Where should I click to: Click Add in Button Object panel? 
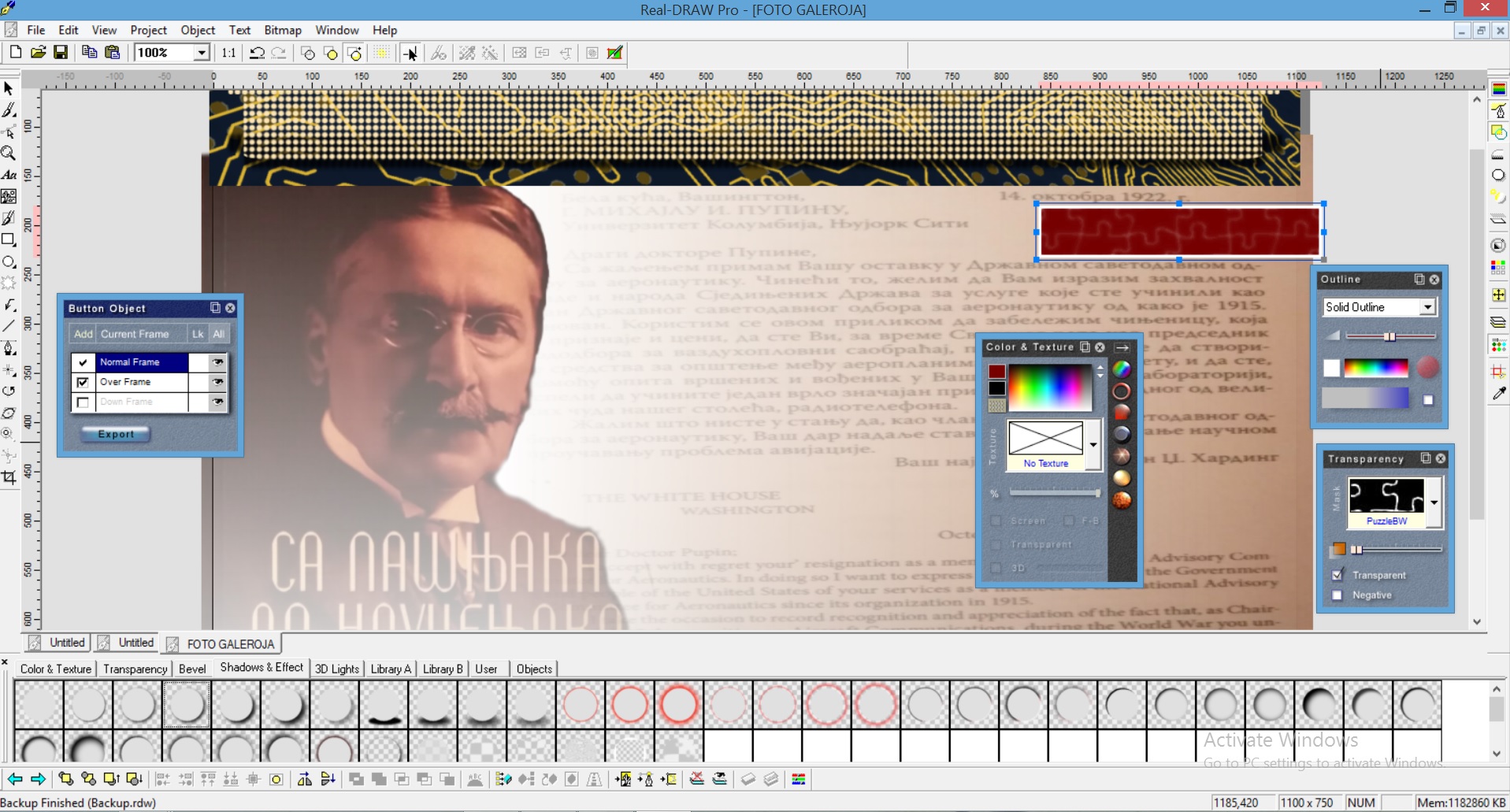point(83,334)
